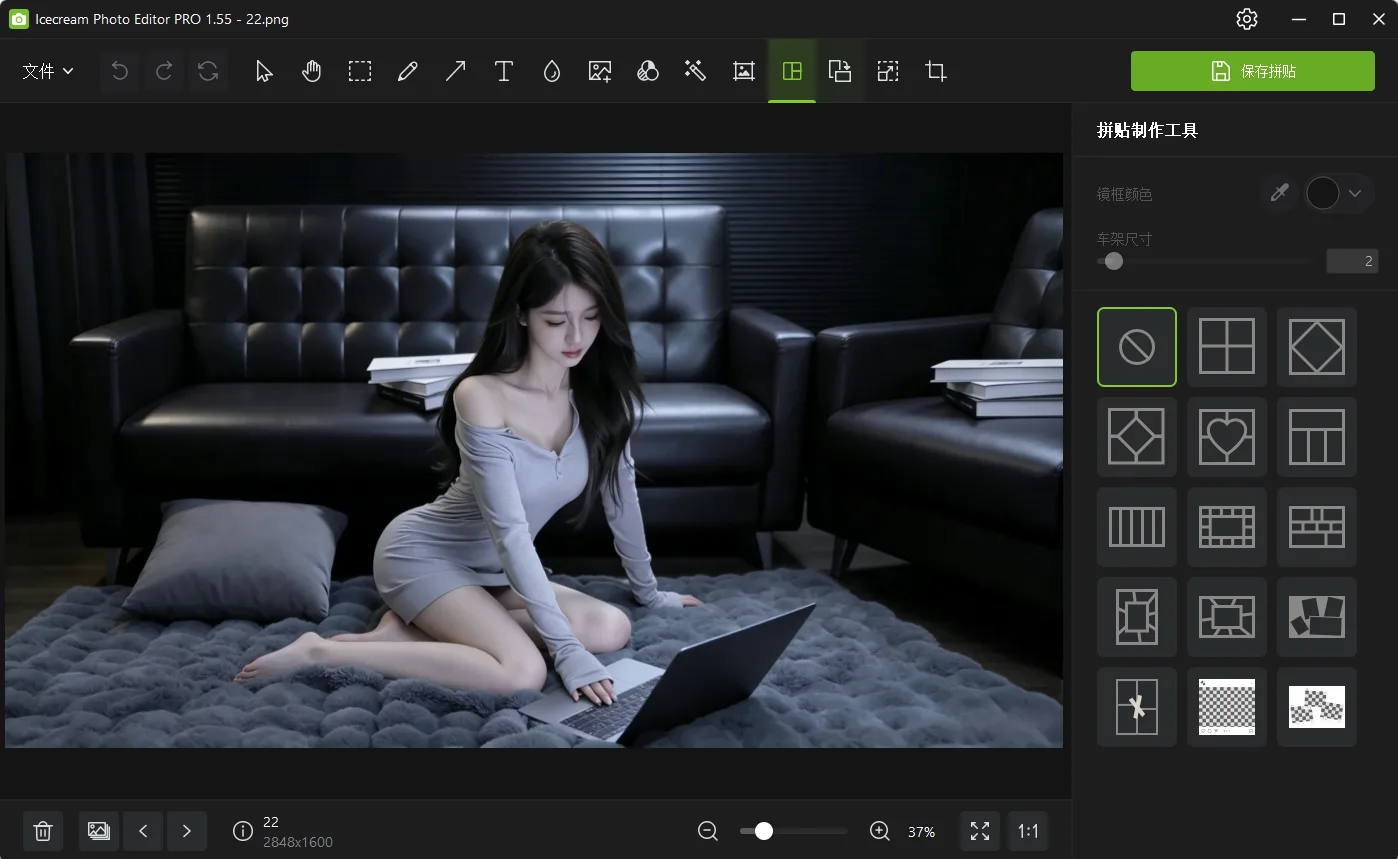Image resolution: width=1398 pixels, height=859 pixels.
Task: Choose the four-square grid layout
Action: tap(1227, 347)
